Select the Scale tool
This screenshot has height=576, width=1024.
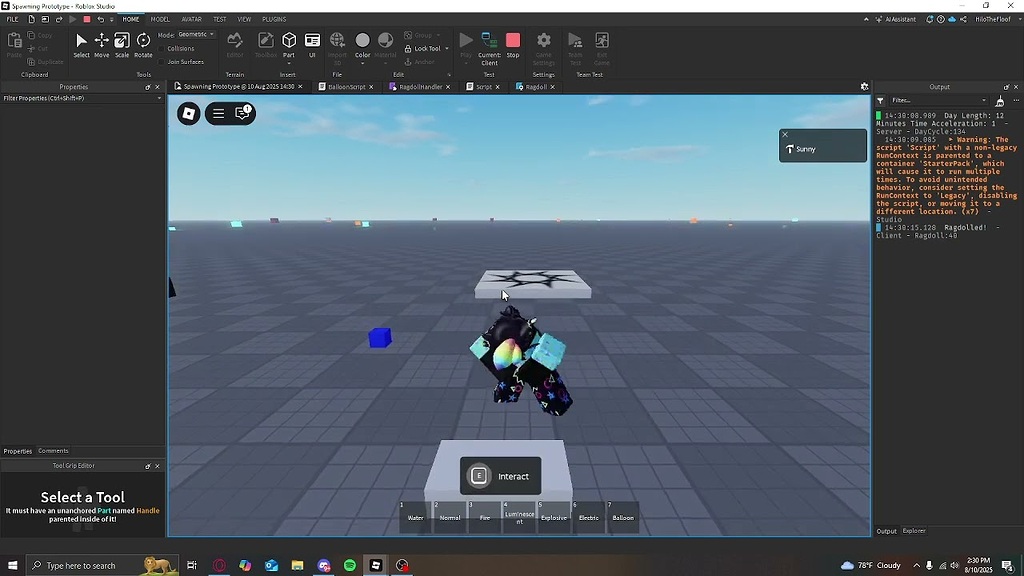(122, 42)
